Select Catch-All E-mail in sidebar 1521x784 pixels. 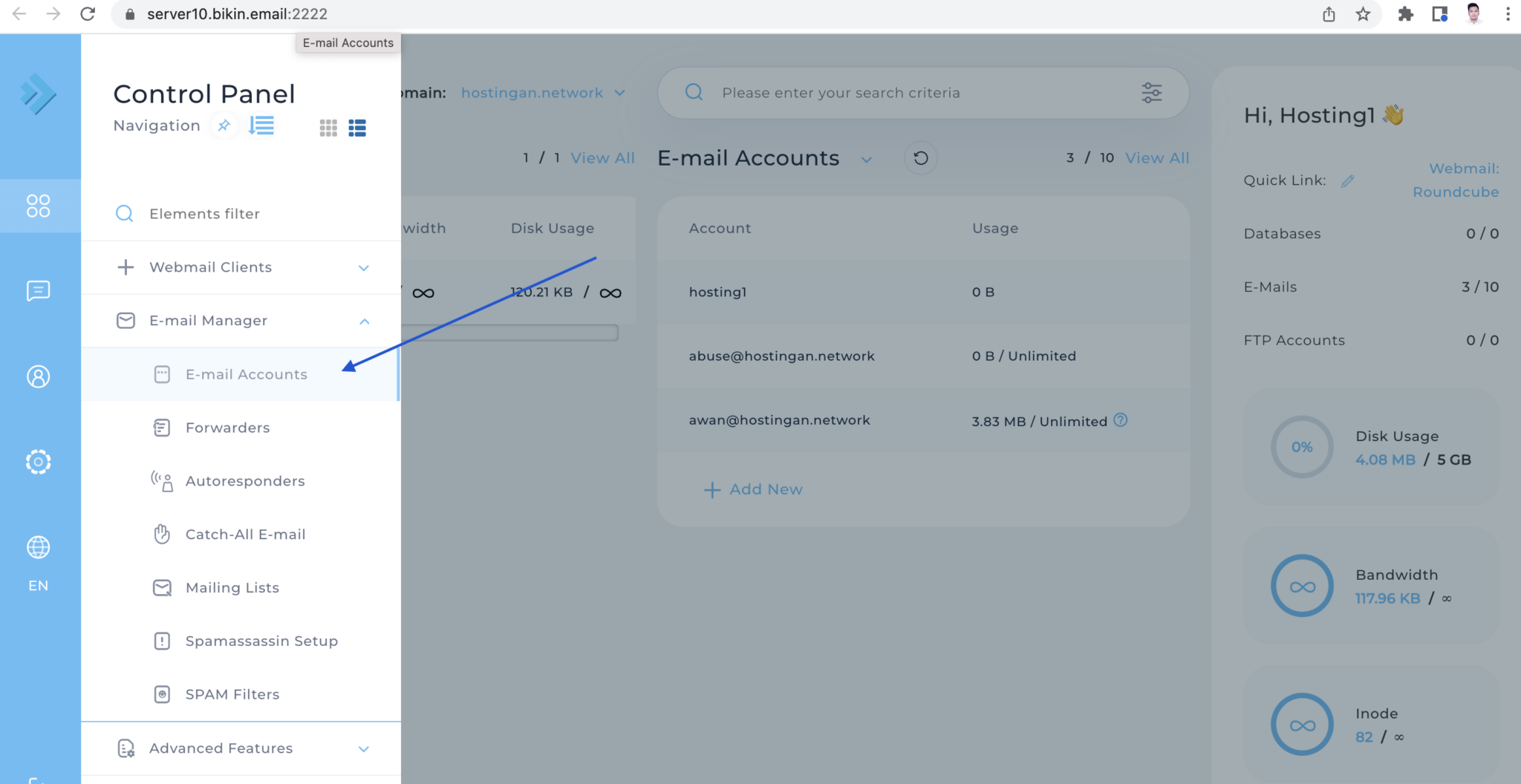(x=245, y=534)
